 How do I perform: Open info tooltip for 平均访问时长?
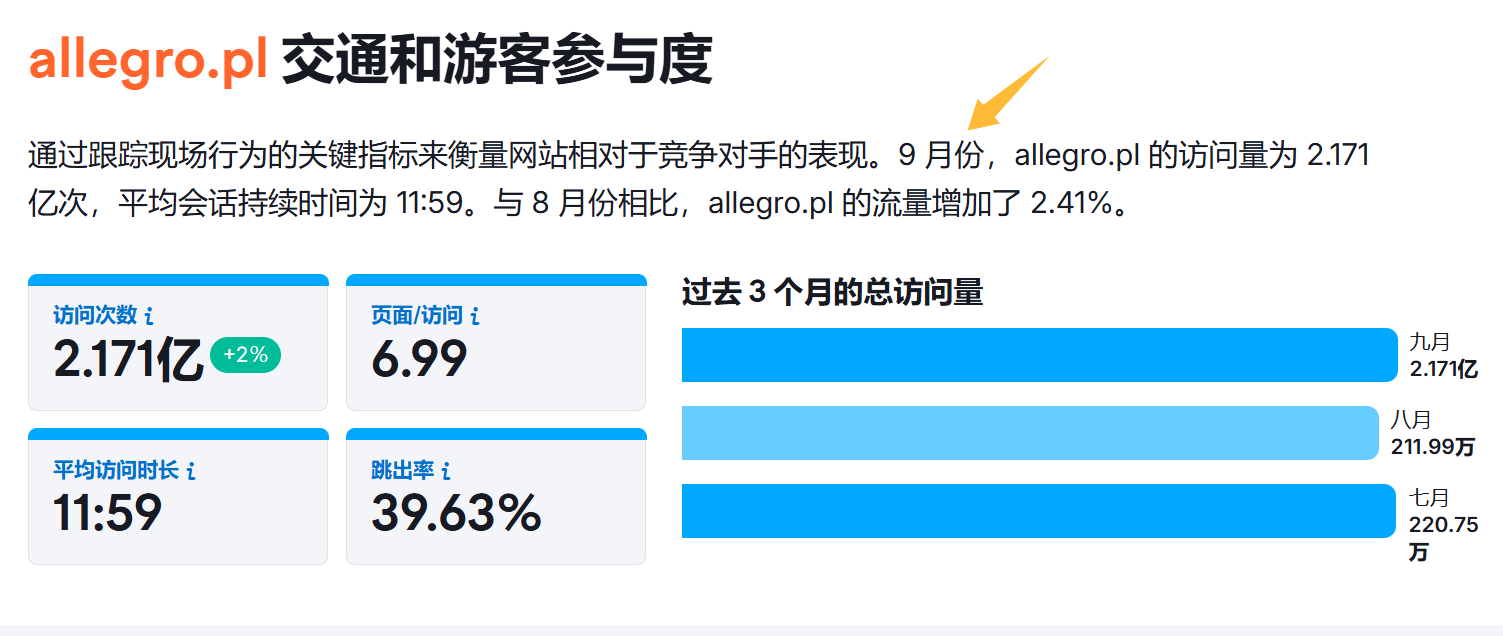(191, 470)
